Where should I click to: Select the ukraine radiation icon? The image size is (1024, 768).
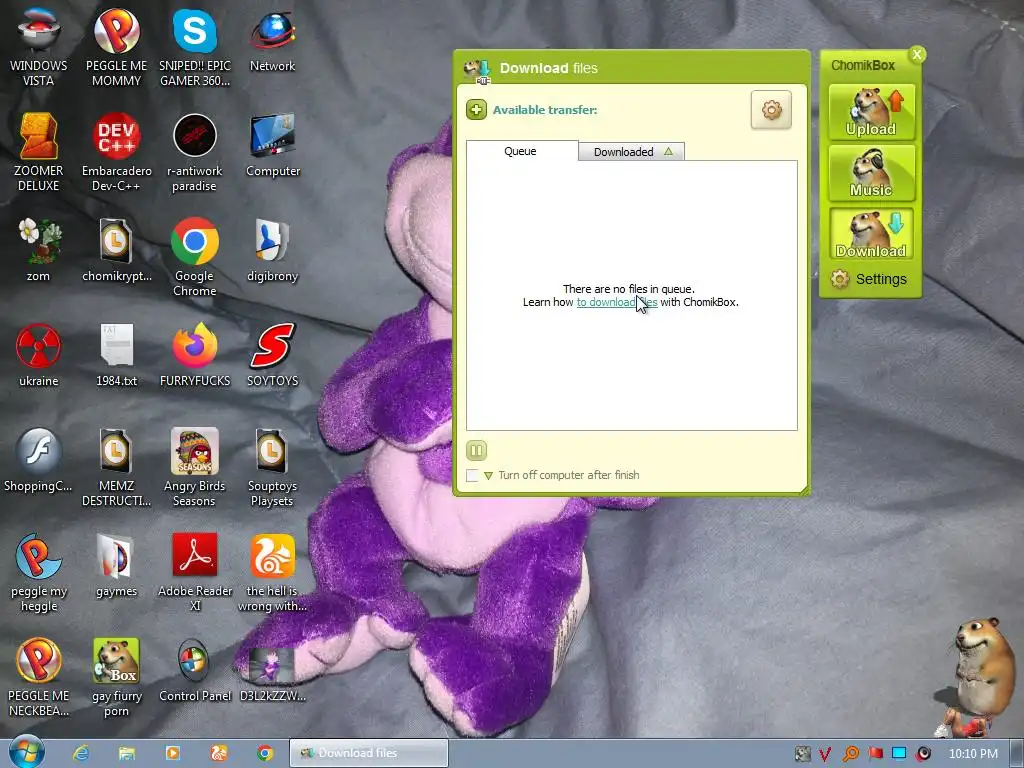pos(39,355)
